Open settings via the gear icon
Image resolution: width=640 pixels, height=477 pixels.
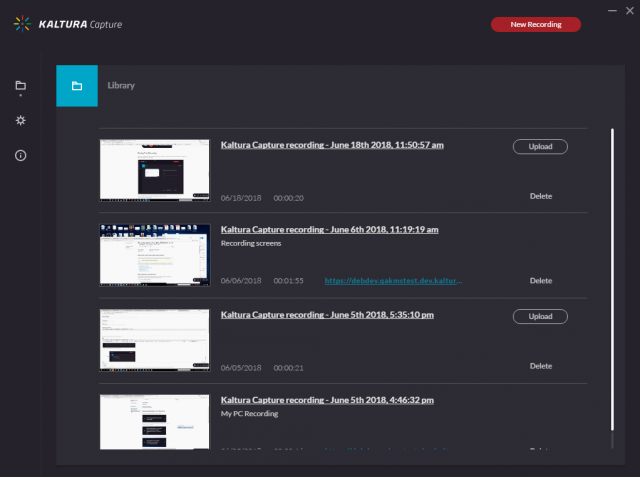(20, 121)
